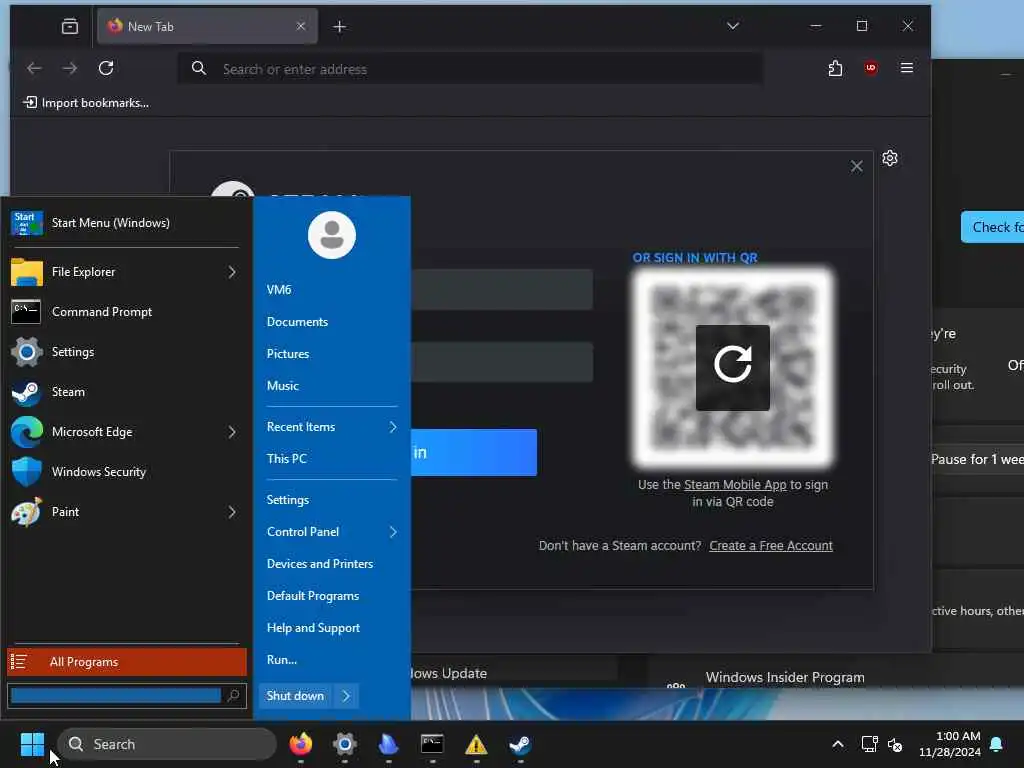Open Music from start menu
Screen dimensions: 1024x768
283,385
